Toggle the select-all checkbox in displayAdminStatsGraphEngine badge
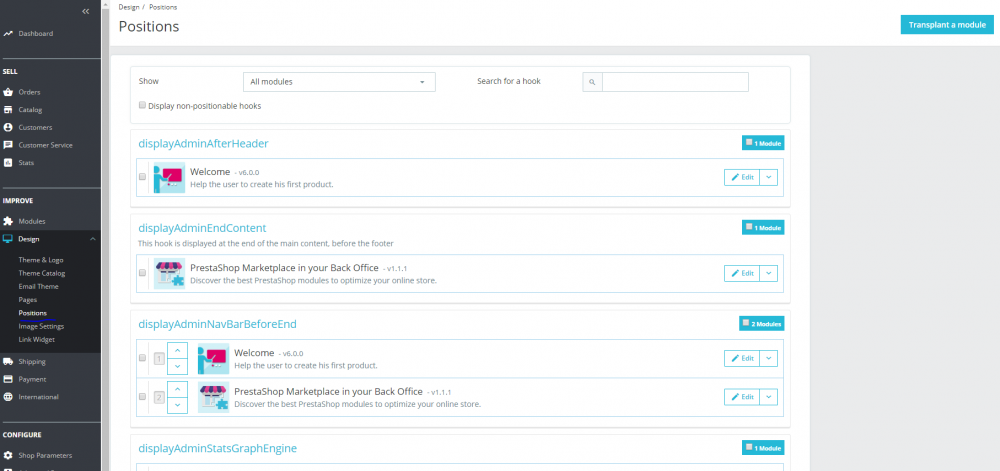This screenshot has height=471, width=1000. point(749,447)
